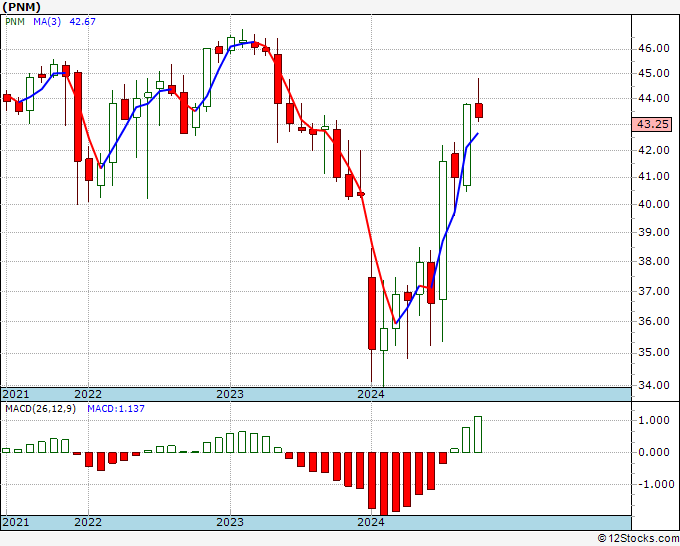
Task: Click the 1.000 MACD axis label
Action: coord(654,420)
